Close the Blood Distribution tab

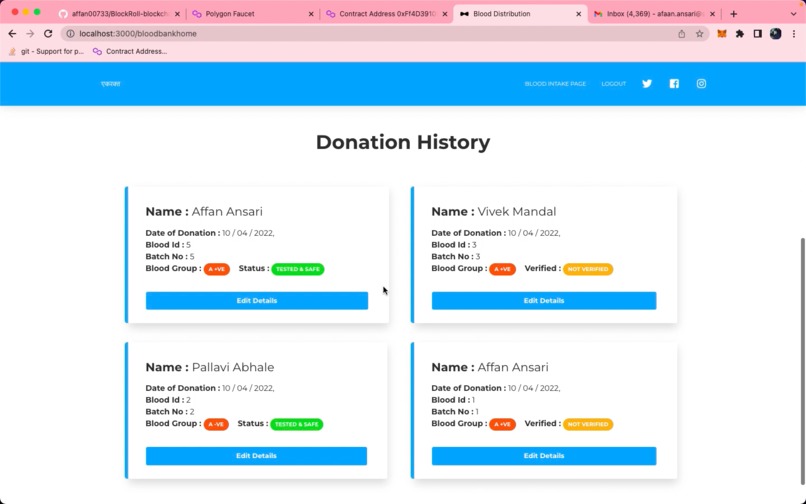[578, 14]
